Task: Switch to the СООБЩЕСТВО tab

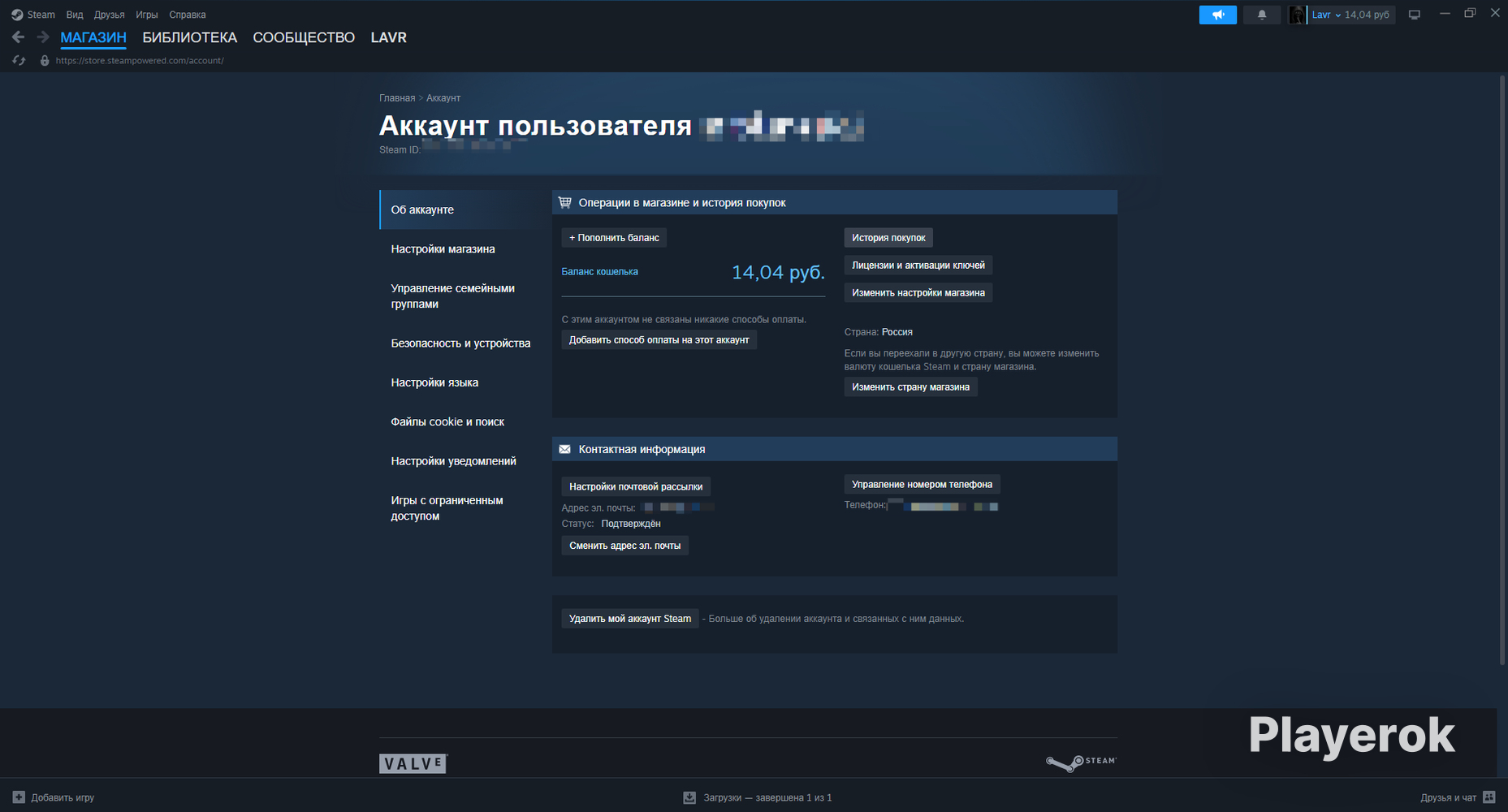Action: click(x=304, y=37)
